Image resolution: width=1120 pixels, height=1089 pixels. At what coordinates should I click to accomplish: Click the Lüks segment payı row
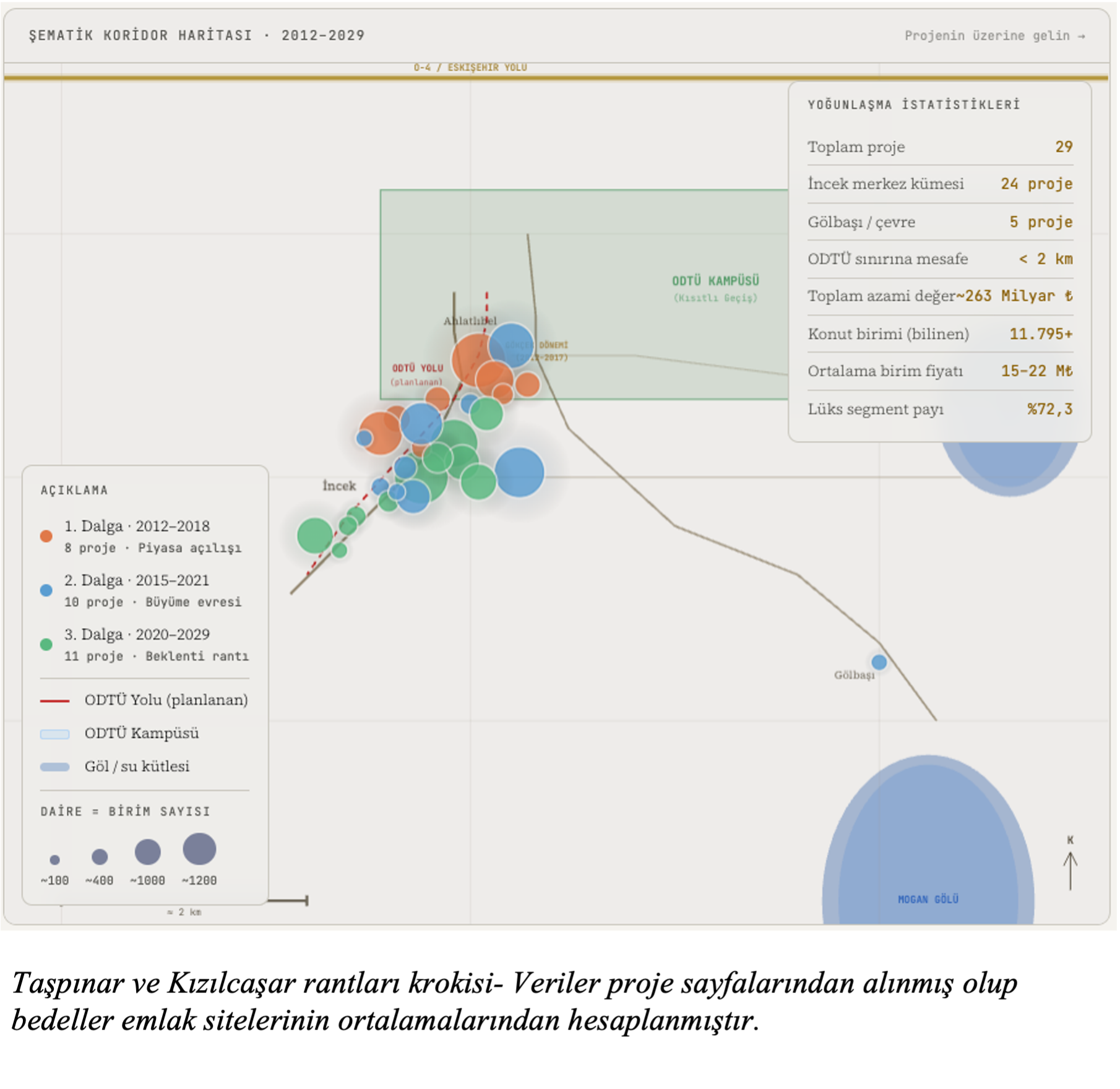coord(940,410)
